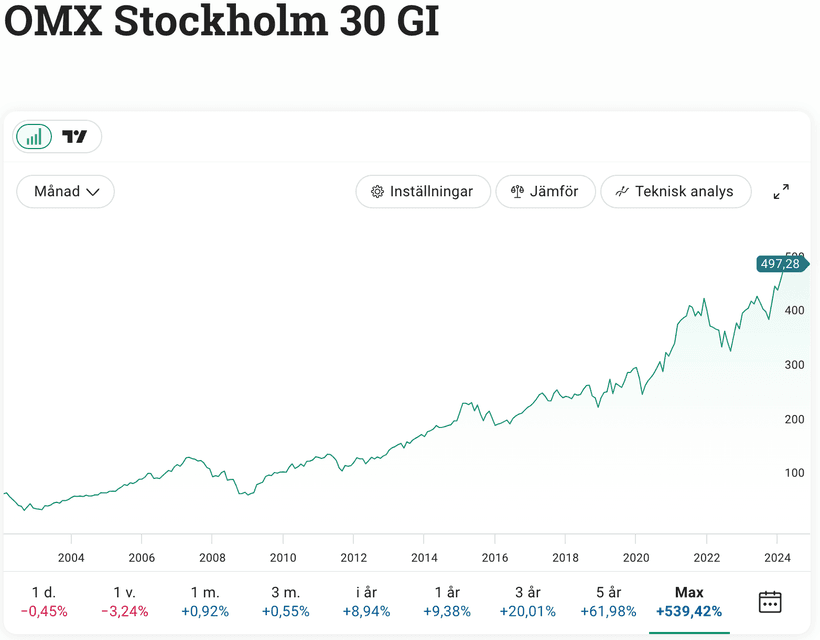Open the Månad interval dropdown
This screenshot has width=820, height=640.
pos(66,191)
